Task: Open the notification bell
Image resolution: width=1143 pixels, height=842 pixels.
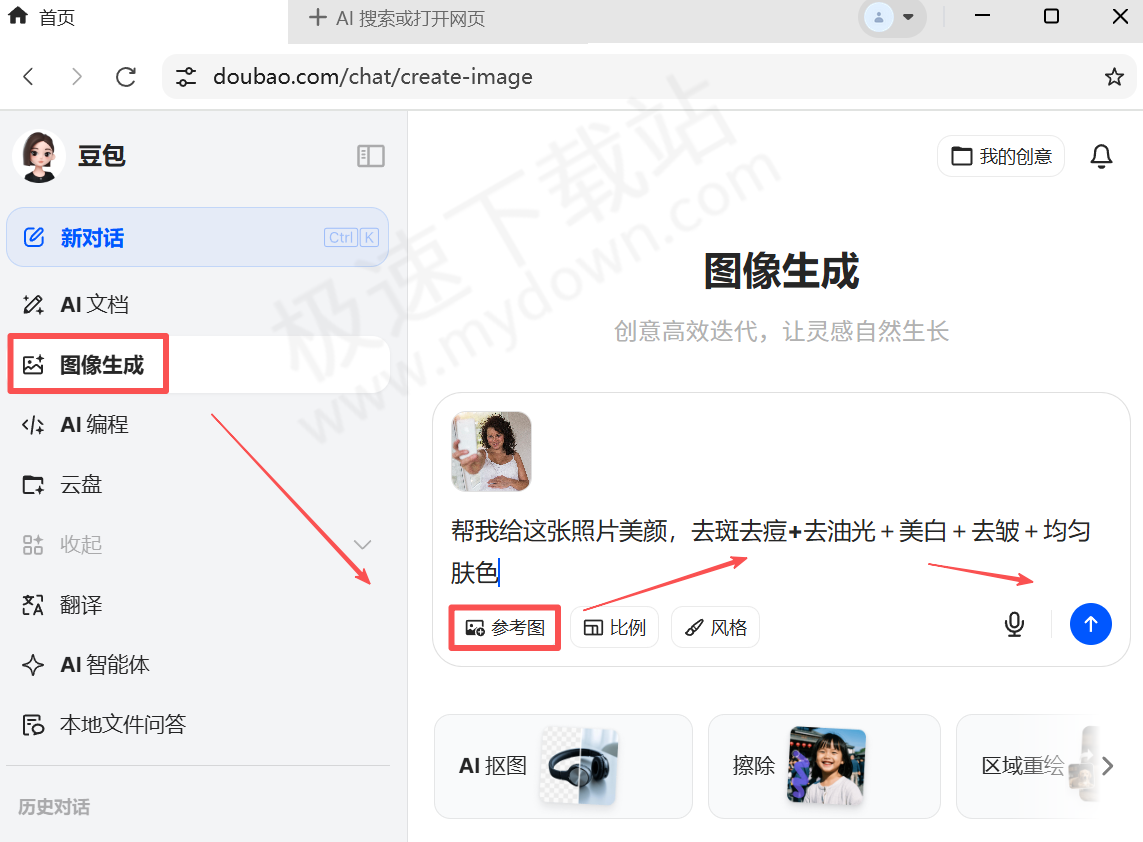Action: (x=1101, y=156)
